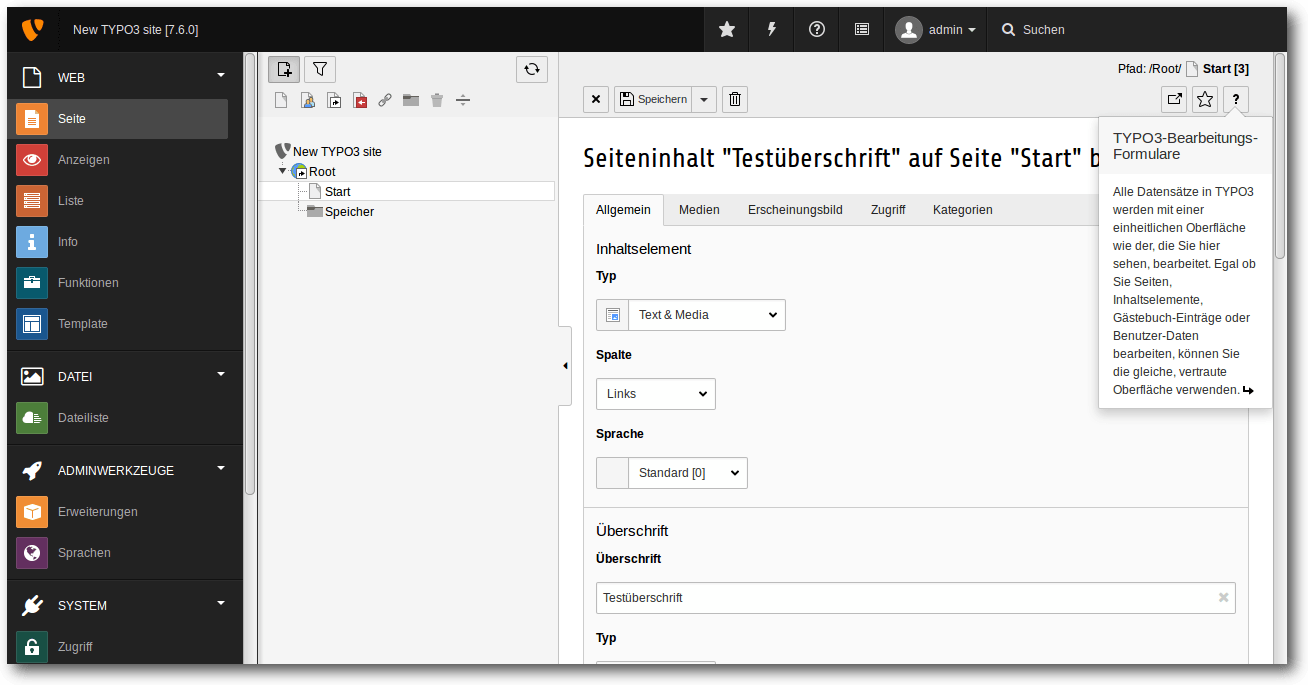
Task: Click the content area vertical scrollbar
Action: [1280, 158]
